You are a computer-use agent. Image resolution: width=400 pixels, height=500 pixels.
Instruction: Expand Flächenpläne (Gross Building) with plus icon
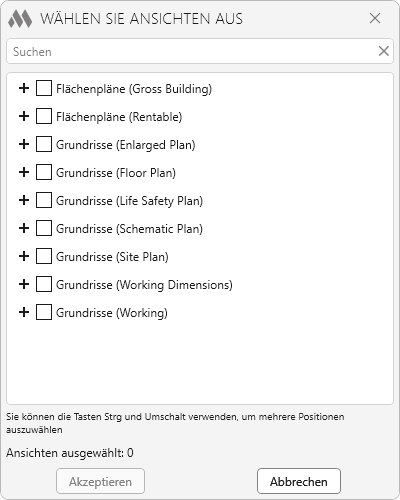(24, 88)
